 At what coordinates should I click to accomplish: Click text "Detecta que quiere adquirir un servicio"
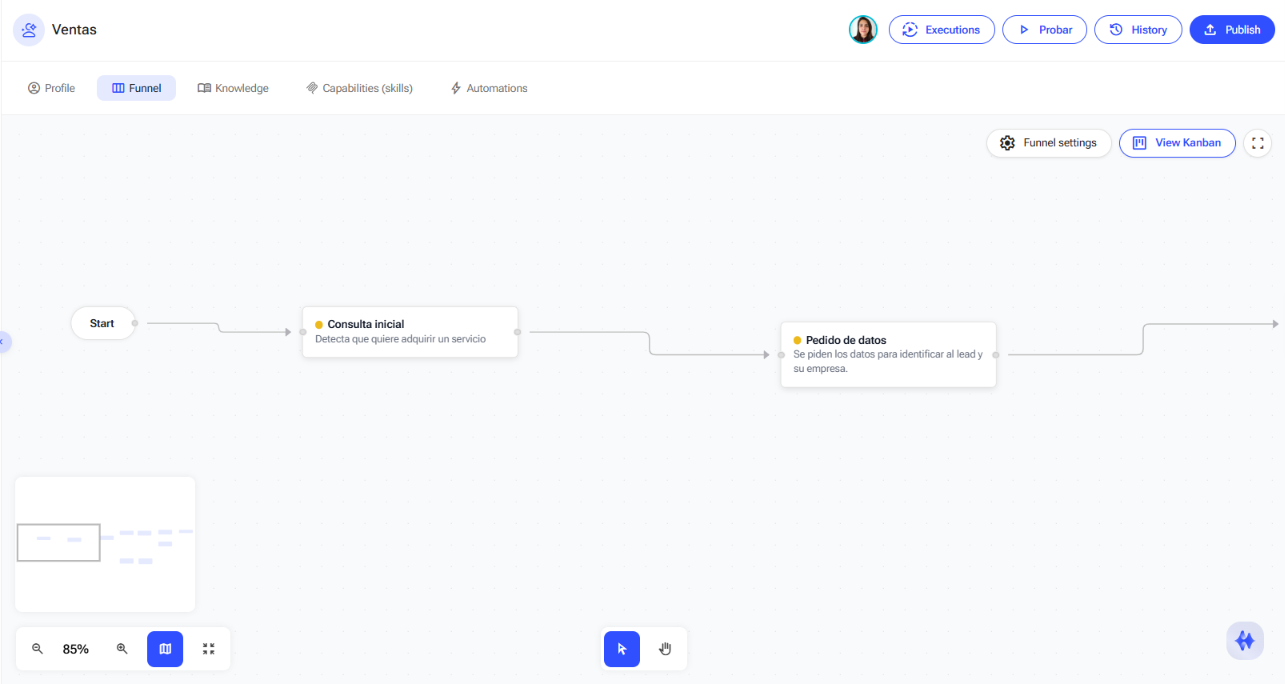click(x=400, y=339)
